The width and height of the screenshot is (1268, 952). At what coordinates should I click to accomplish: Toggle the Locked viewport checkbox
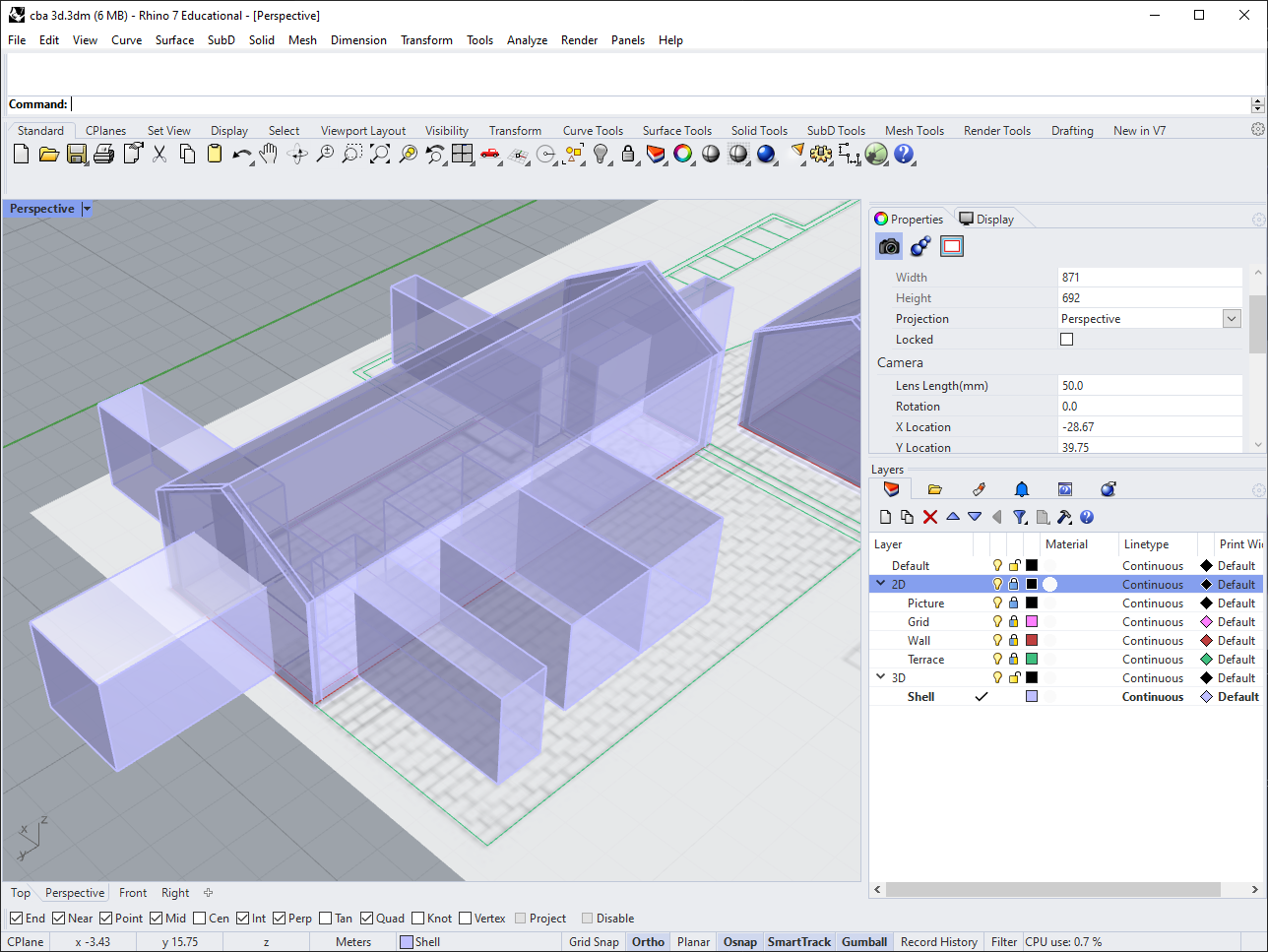(x=1066, y=340)
